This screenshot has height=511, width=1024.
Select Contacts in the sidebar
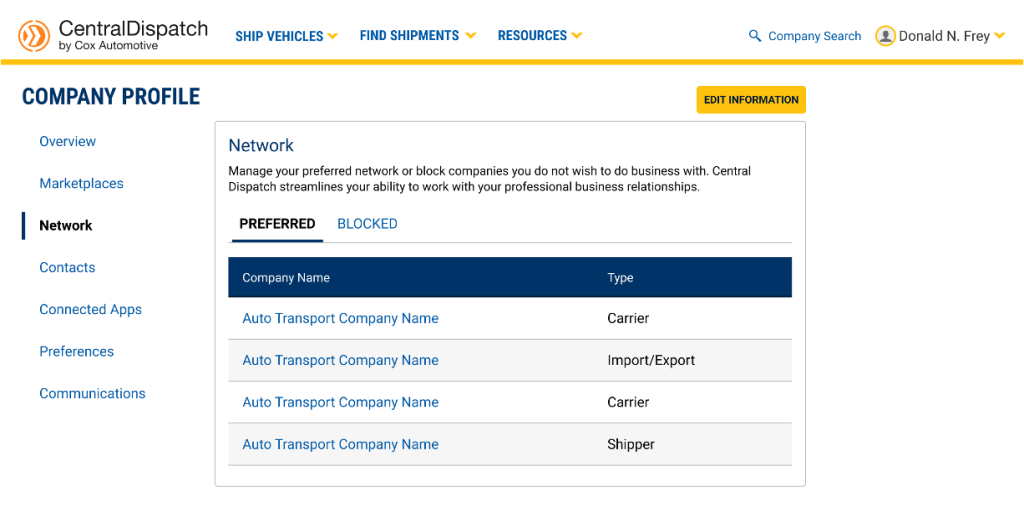[67, 268]
